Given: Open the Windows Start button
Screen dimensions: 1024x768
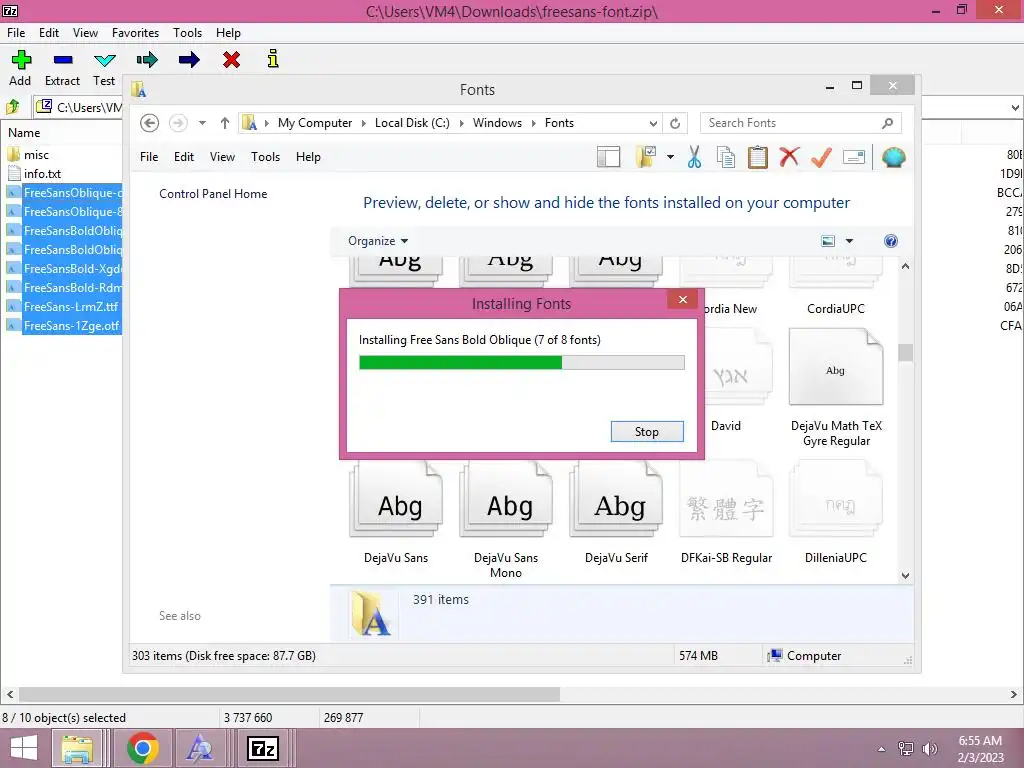Looking at the screenshot, I should (x=24, y=748).
